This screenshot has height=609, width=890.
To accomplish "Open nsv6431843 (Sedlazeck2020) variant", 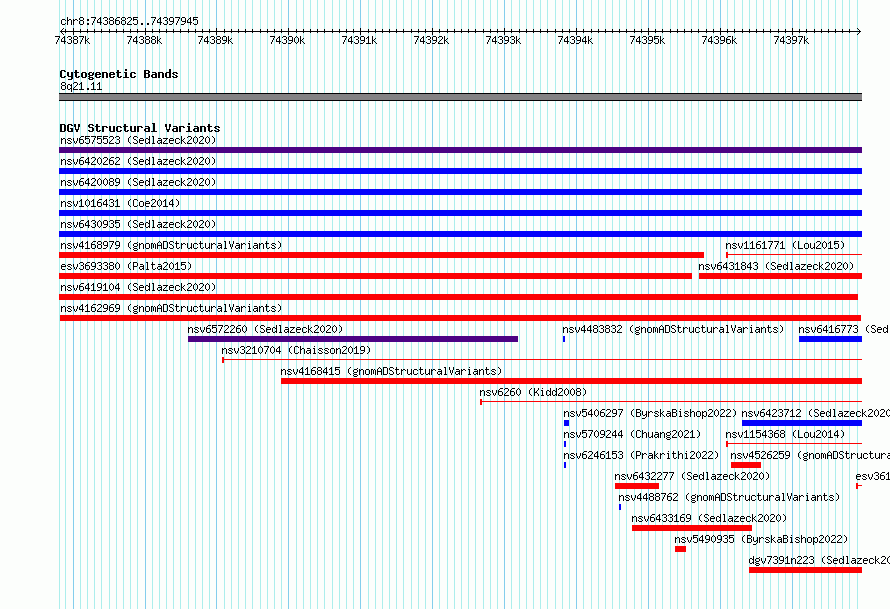I will point(776,266).
